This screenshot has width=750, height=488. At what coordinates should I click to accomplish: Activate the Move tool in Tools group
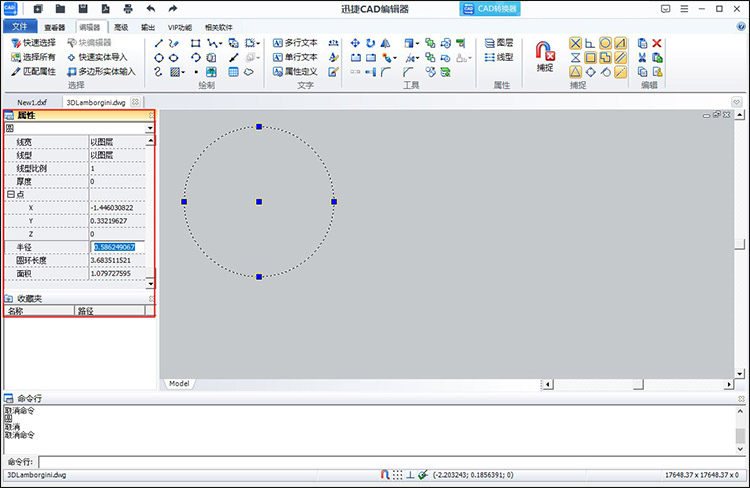click(355, 43)
